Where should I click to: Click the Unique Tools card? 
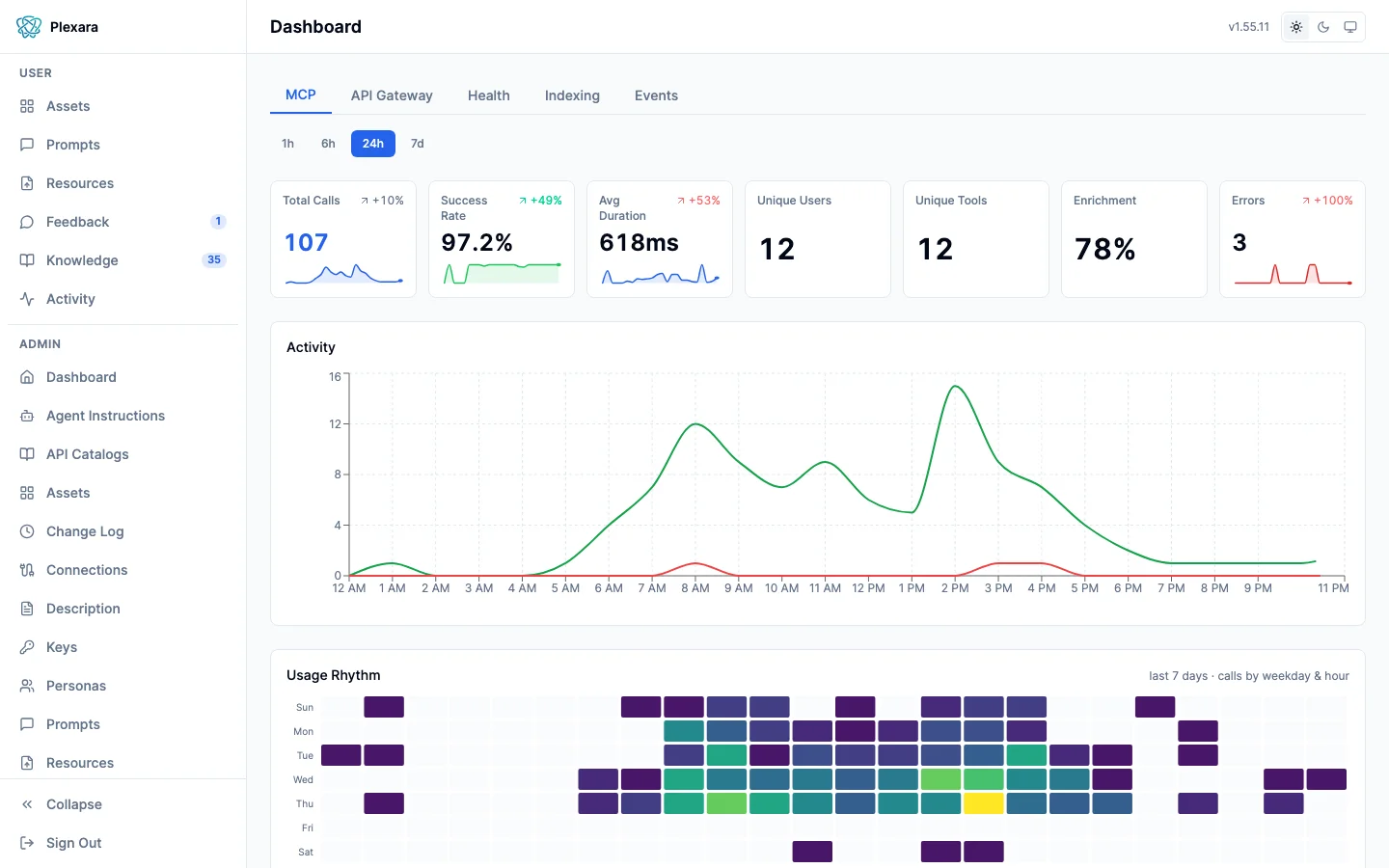point(976,239)
